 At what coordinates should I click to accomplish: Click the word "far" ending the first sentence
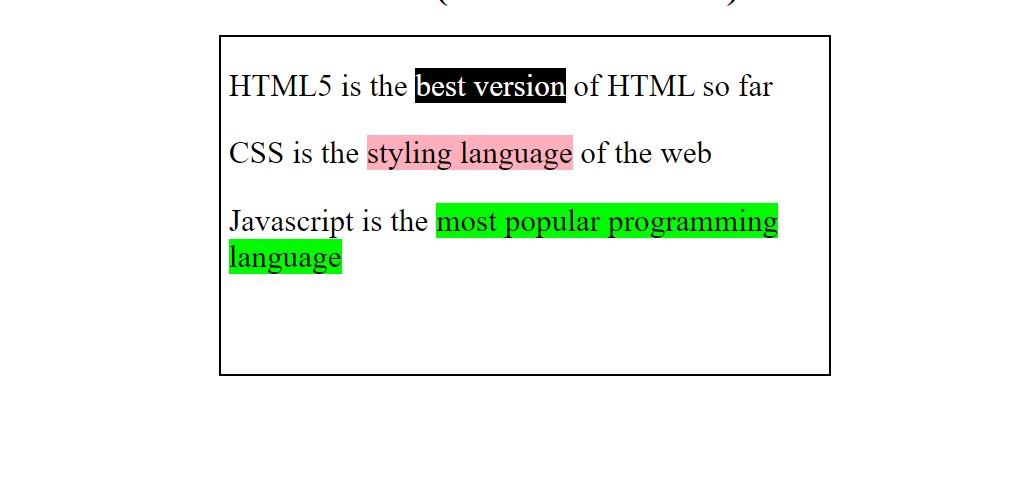(756, 86)
